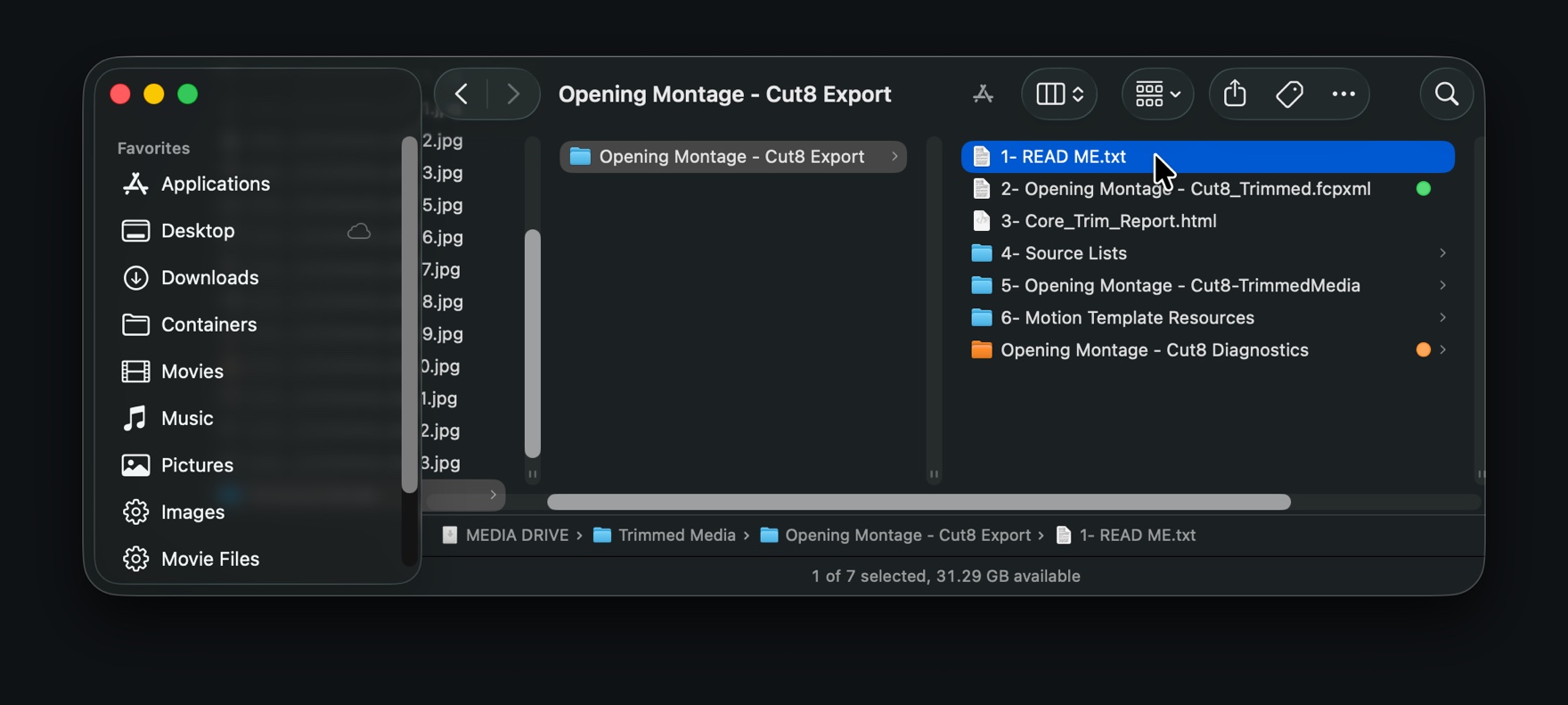Open the More actions ellipsis menu

pyautogui.click(x=1343, y=94)
